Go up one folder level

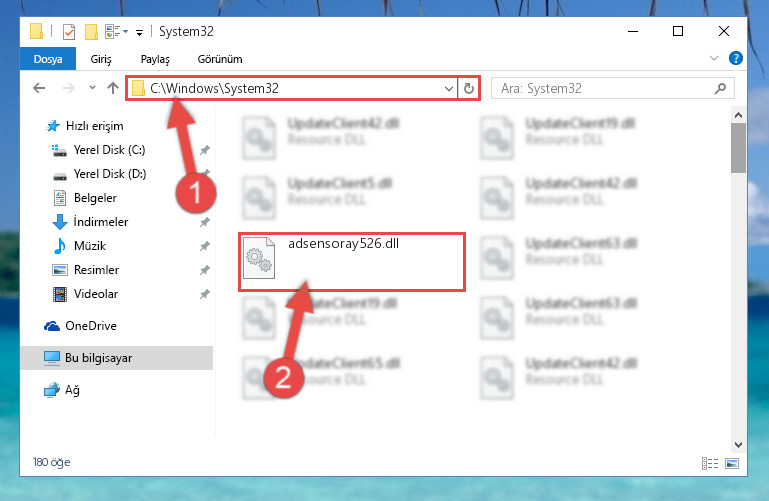coord(113,88)
